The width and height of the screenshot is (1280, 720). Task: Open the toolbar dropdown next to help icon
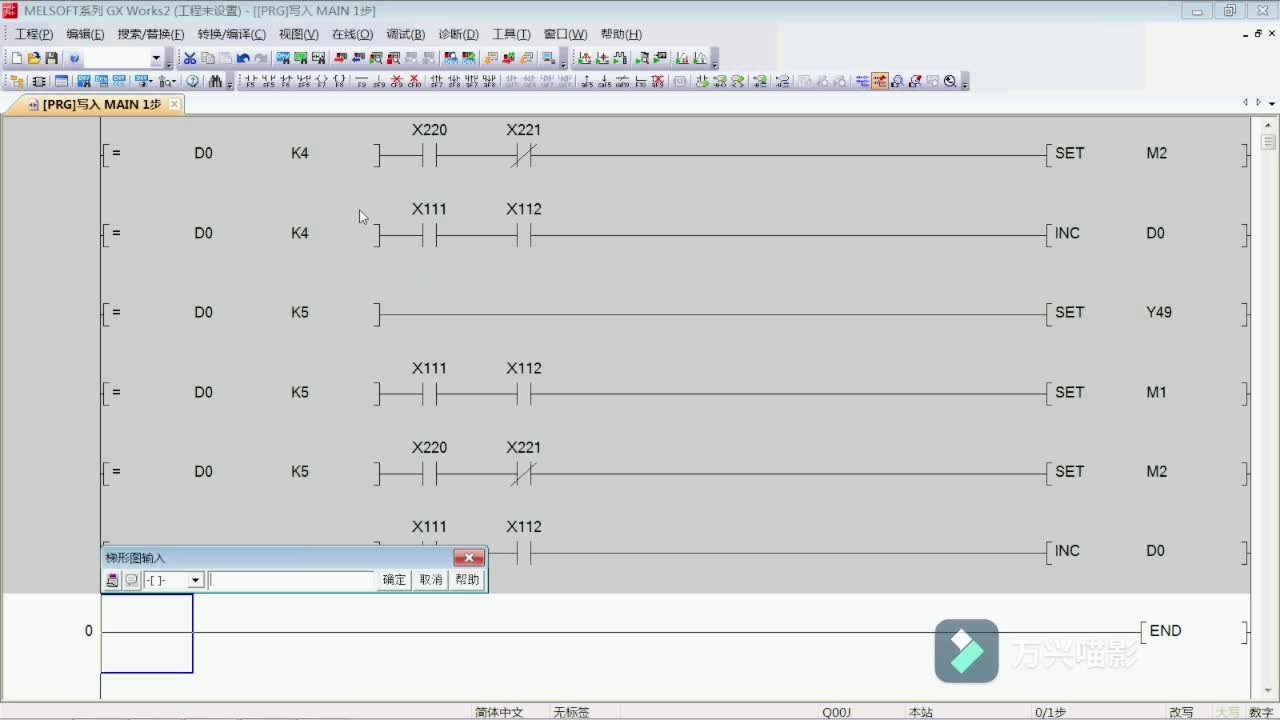(x=156, y=59)
